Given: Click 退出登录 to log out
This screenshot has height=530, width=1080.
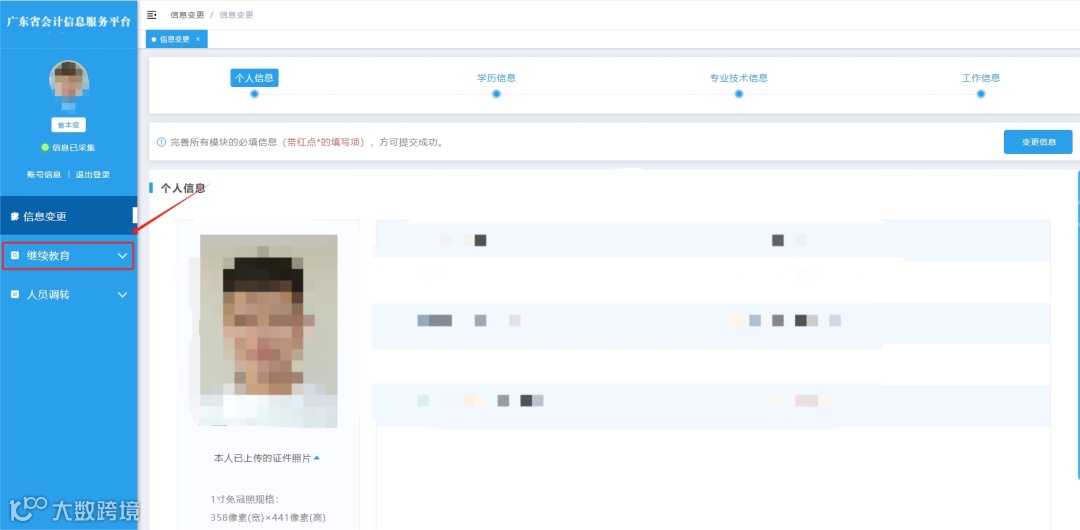Looking at the screenshot, I should click(92, 175).
